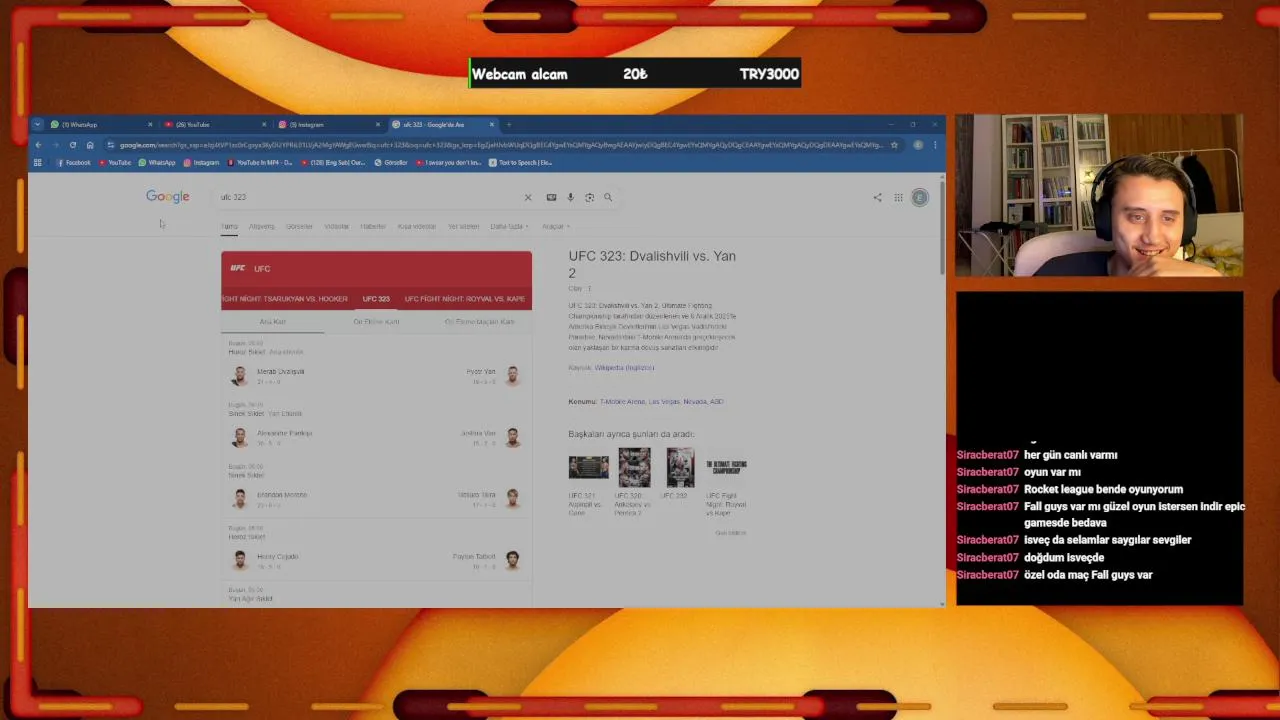Click Joshua Van fighter photo
Viewport: 1280px width, 720px height.
(512, 438)
